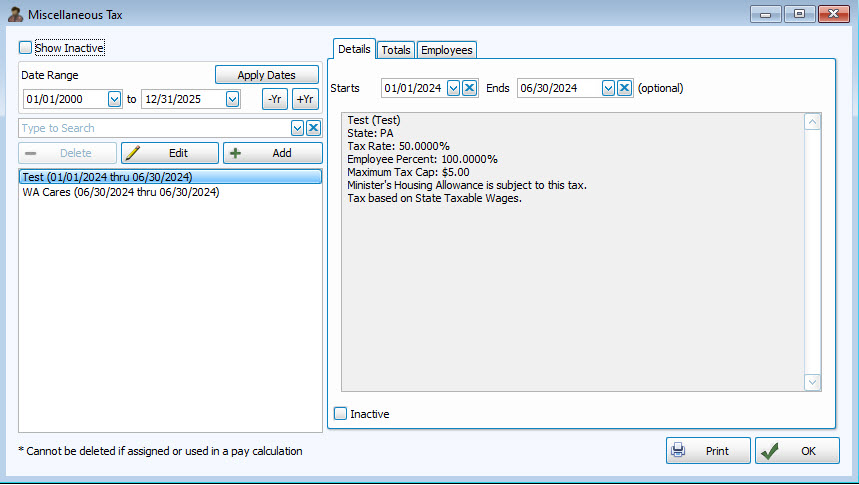859x485 pixels.
Task: Advance date range with +Yr button
Action: (305, 99)
